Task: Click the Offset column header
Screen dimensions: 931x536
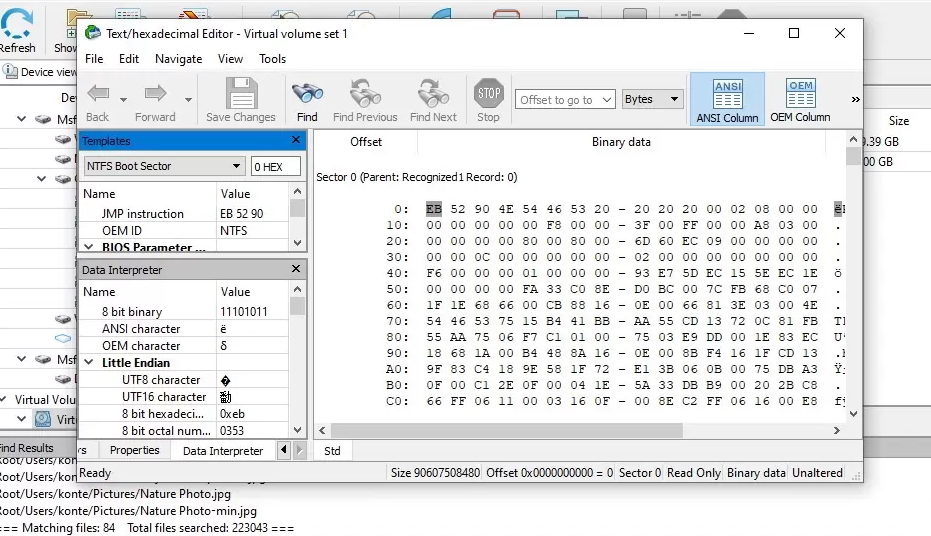Action: tap(366, 142)
